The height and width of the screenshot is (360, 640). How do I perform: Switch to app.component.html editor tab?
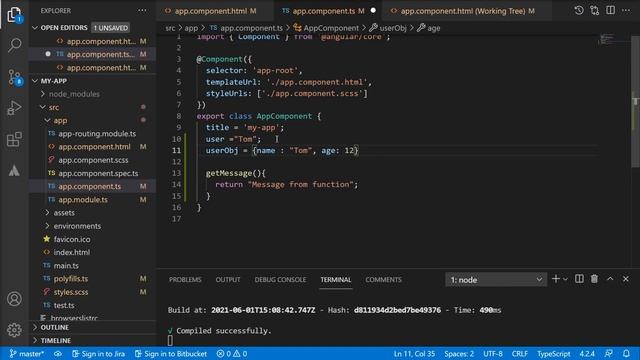pos(215,11)
